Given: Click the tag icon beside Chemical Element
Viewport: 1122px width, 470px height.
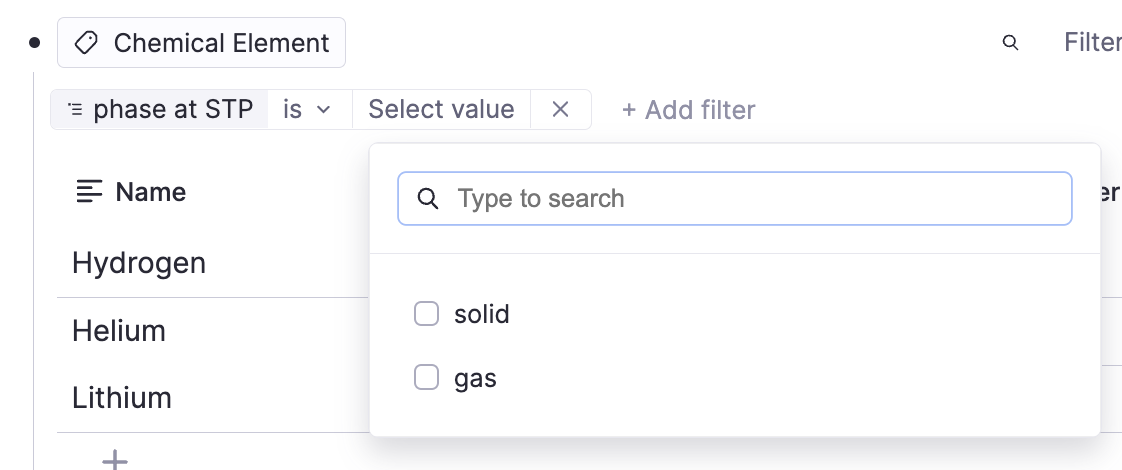Looking at the screenshot, I should tap(87, 43).
